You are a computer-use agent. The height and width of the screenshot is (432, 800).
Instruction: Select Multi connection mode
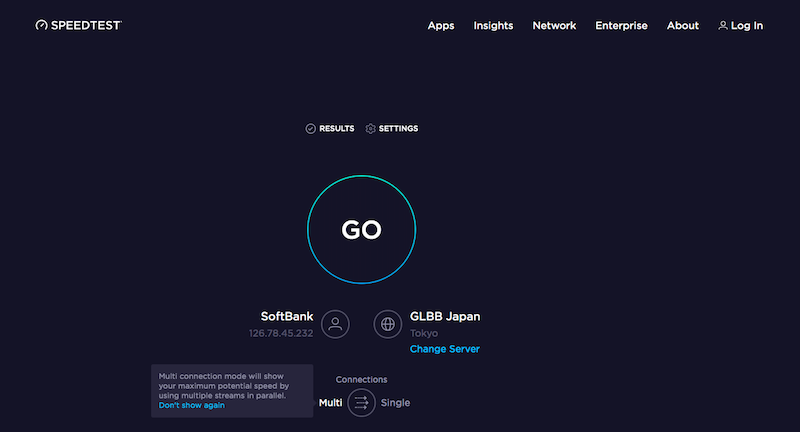tap(330, 402)
